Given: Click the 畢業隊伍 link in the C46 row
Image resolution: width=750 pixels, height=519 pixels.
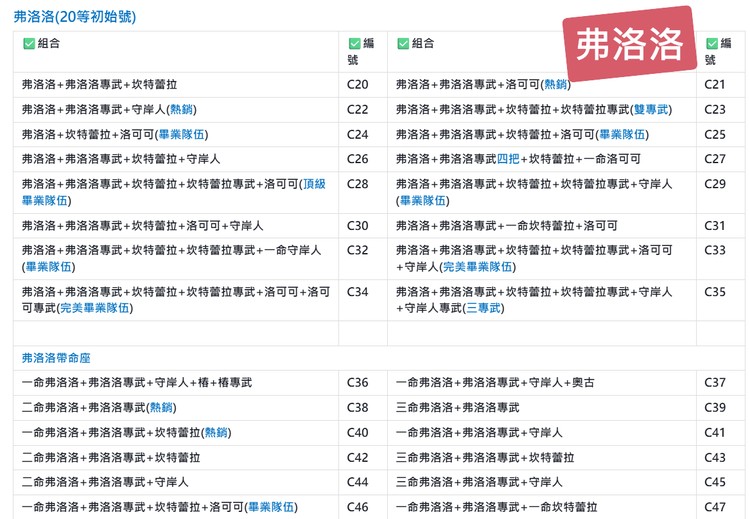Looking at the screenshot, I should click(272, 508).
